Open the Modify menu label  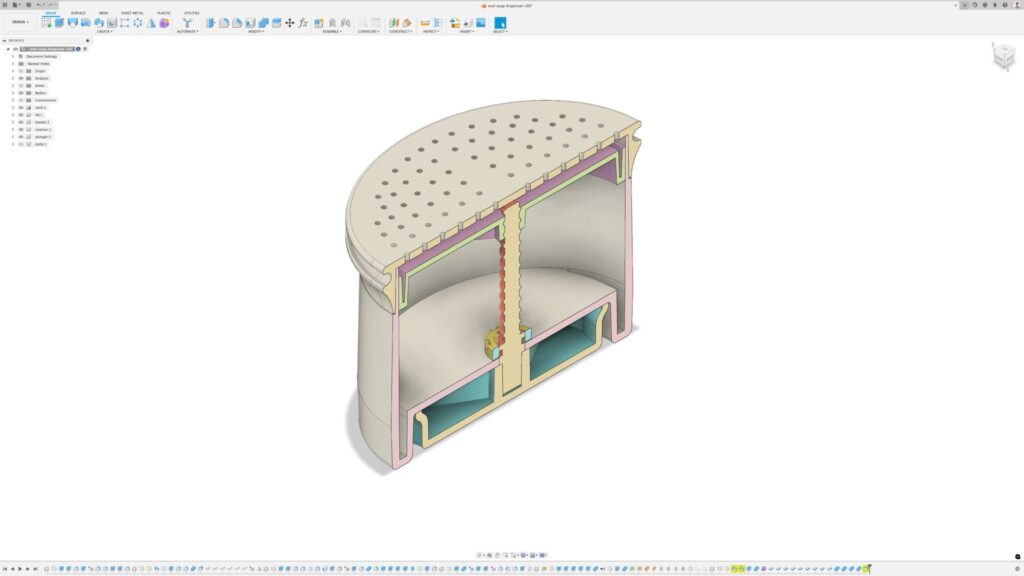pos(257,31)
